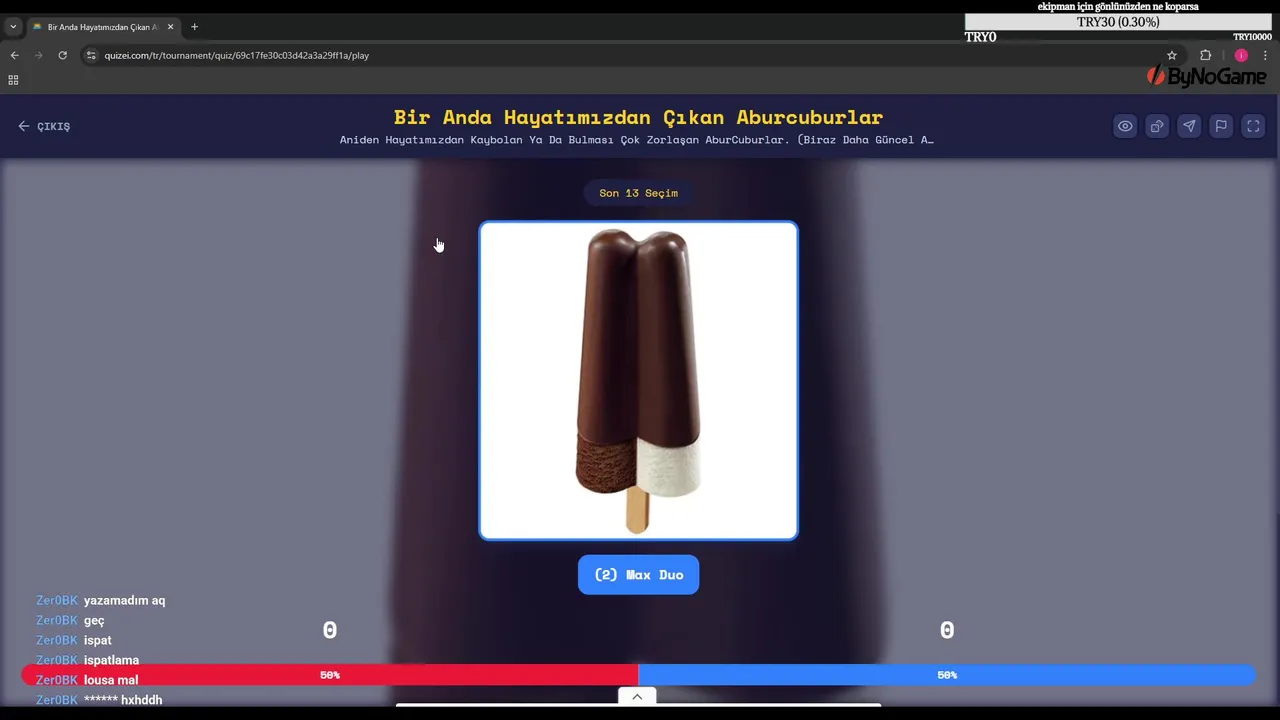Click the blue 50% vote bar
The height and width of the screenshot is (720, 1280).
pyautogui.click(x=947, y=675)
